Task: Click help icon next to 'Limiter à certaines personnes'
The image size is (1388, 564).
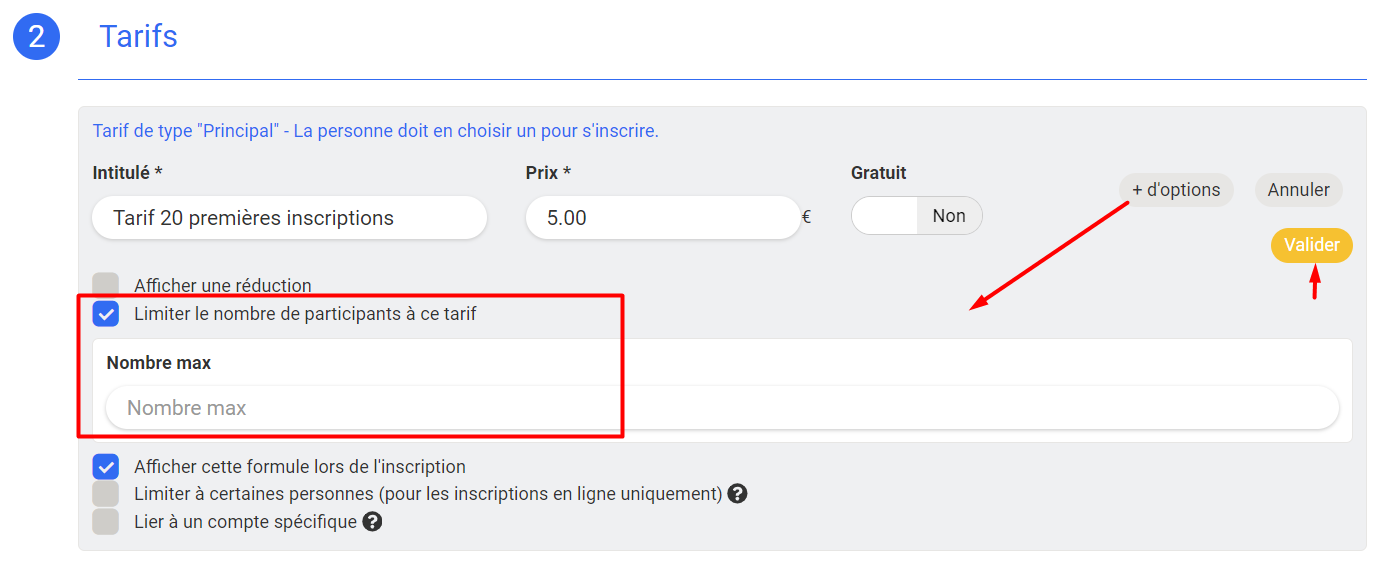Action: 737,494
